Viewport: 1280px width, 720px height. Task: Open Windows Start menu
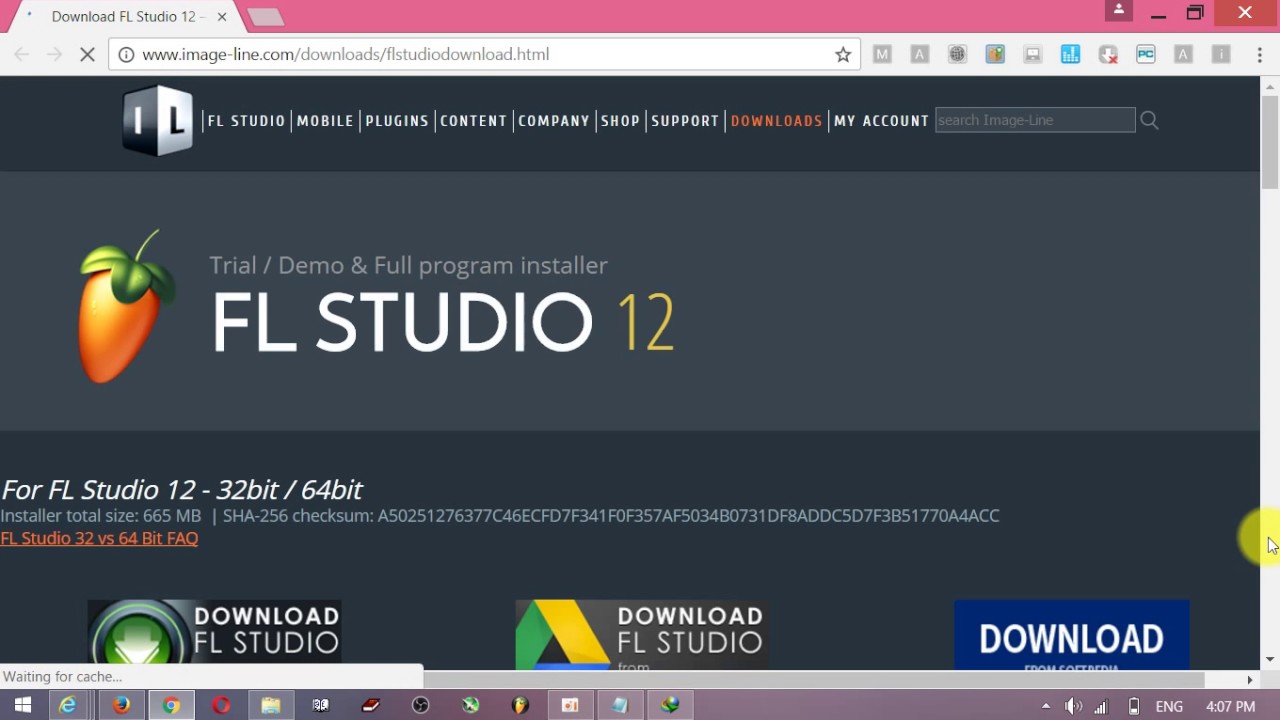pyautogui.click(x=22, y=705)
